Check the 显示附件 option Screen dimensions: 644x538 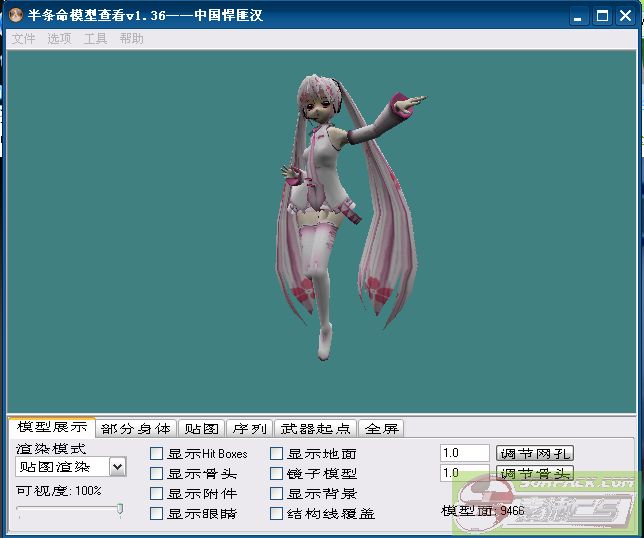[157, 494]
